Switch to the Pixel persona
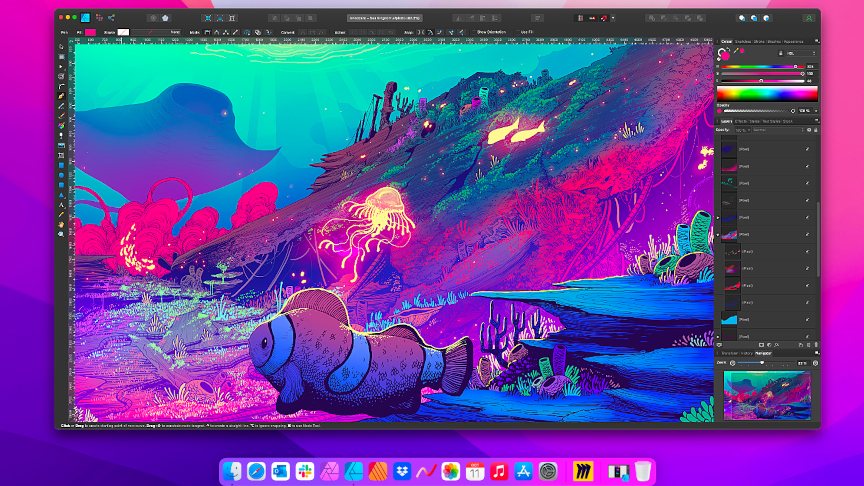The height and width of the screenshot is (486, 864). pyautogui.click(x=99, y=18)
